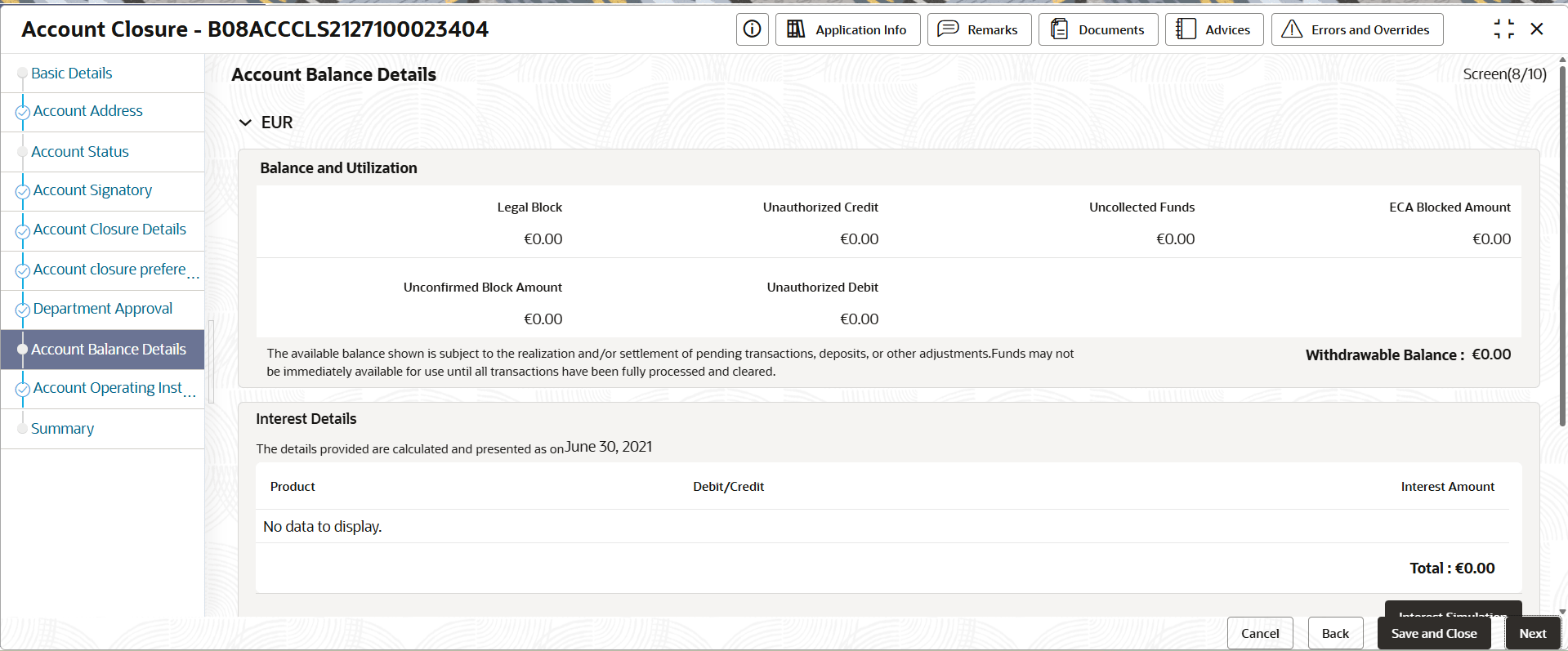
Task: Click the Uncollected Funds amount
Action: pyautogui.click(x=1176, y=239)
